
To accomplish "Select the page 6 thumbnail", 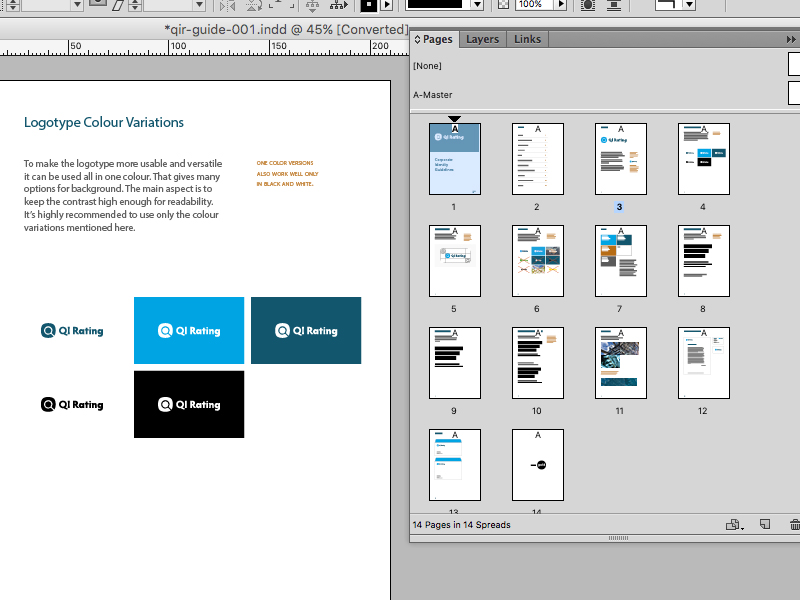I will pos(537,261).
